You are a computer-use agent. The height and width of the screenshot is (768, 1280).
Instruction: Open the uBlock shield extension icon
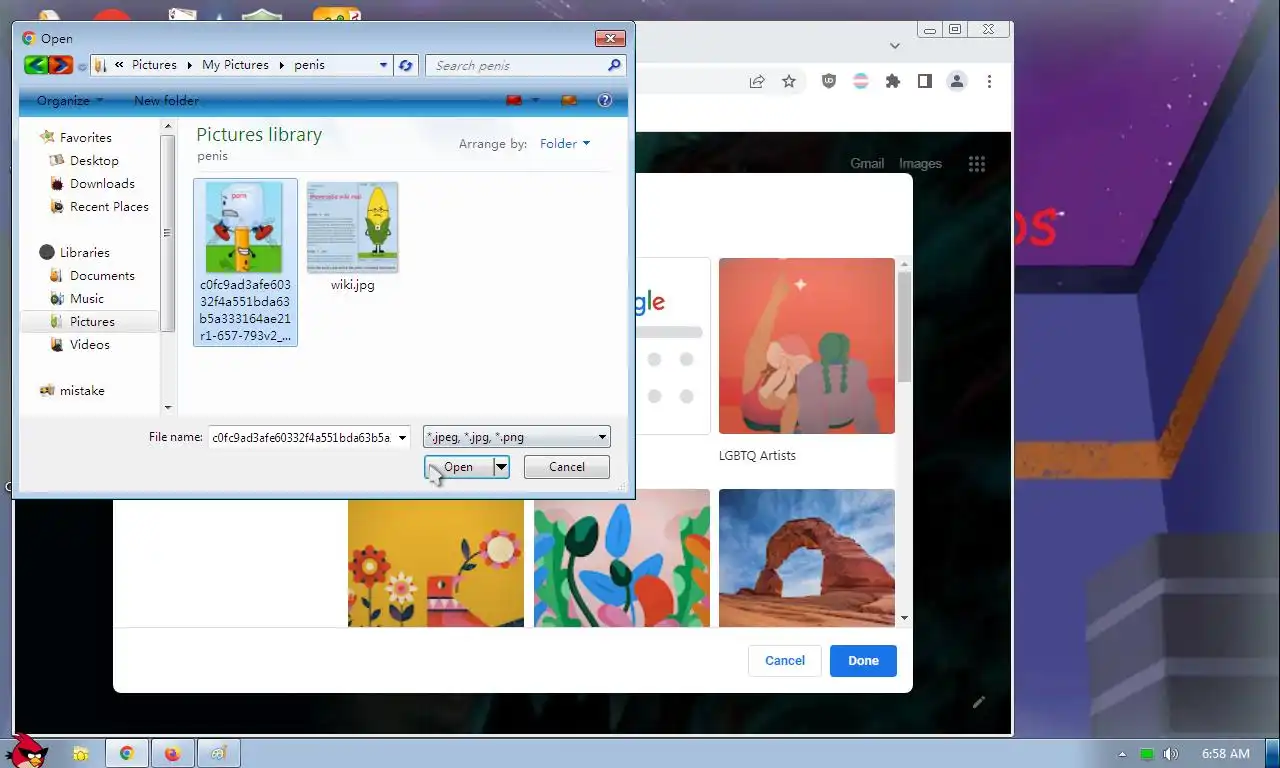point(829,82)
